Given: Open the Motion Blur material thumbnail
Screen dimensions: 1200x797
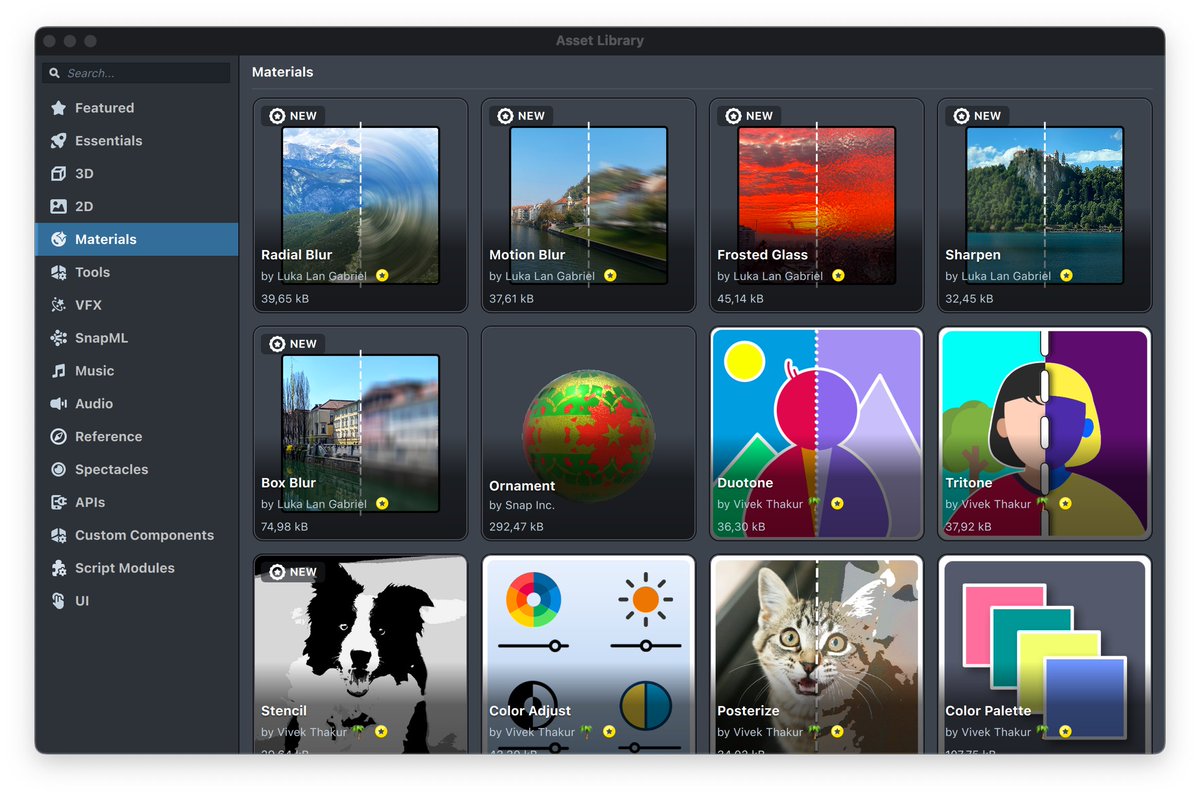Looking at the screenshot, I should tap(588, 205).
